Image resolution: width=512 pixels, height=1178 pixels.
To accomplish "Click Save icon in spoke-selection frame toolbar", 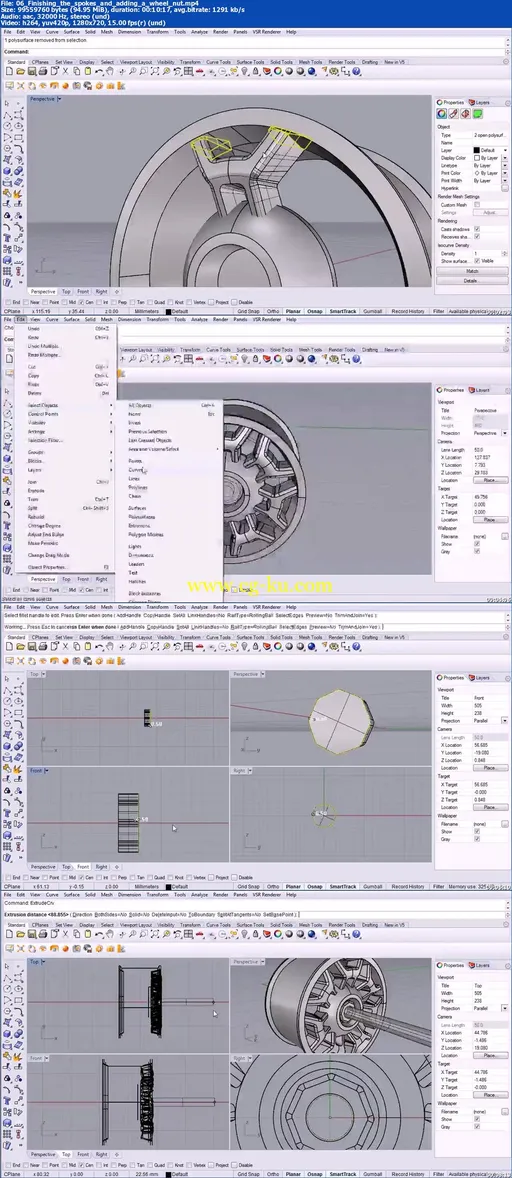I will pyautogui.click(x=32, y=71).
